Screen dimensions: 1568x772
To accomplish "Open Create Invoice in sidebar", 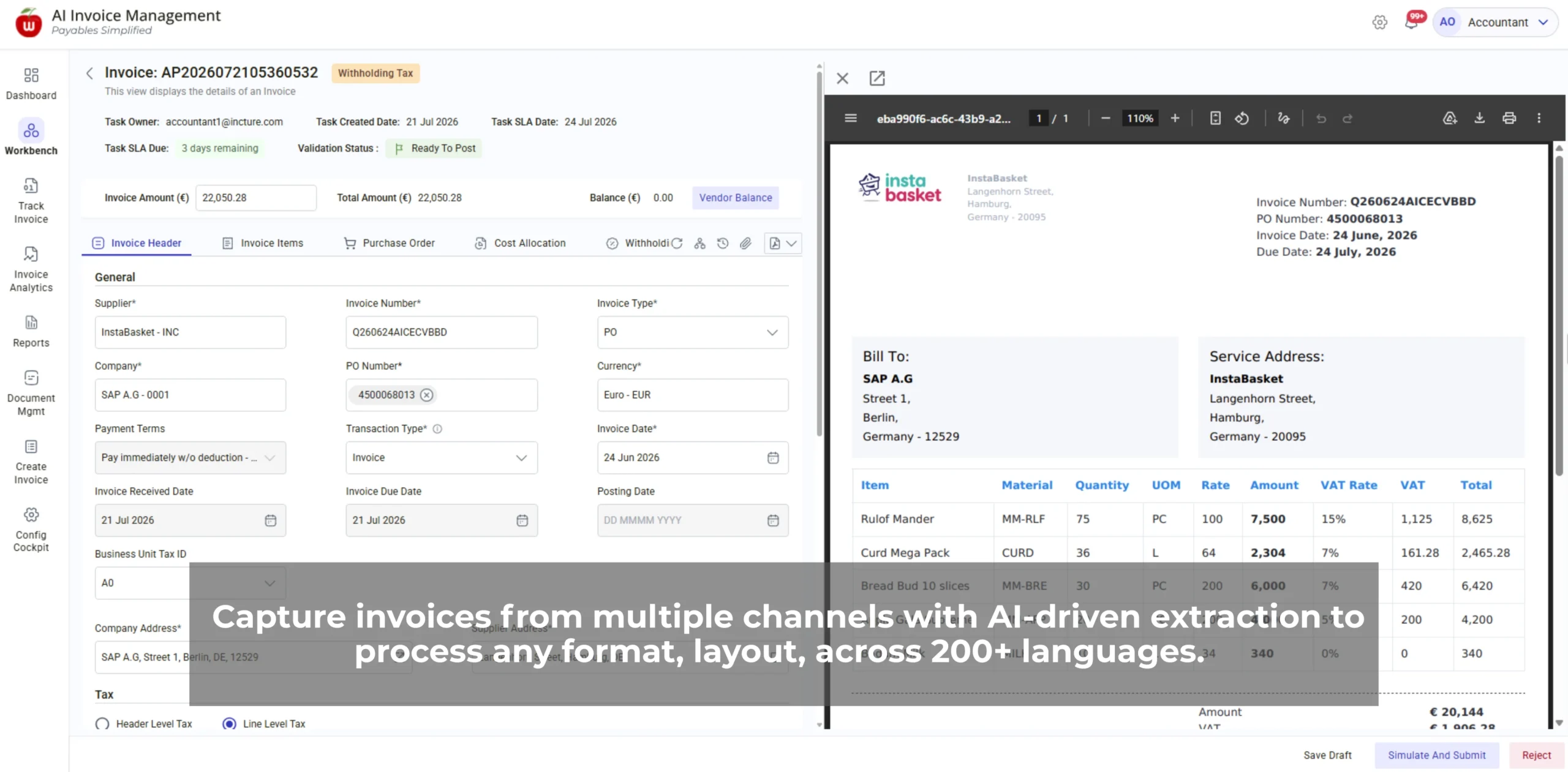I will click(31, 462).
